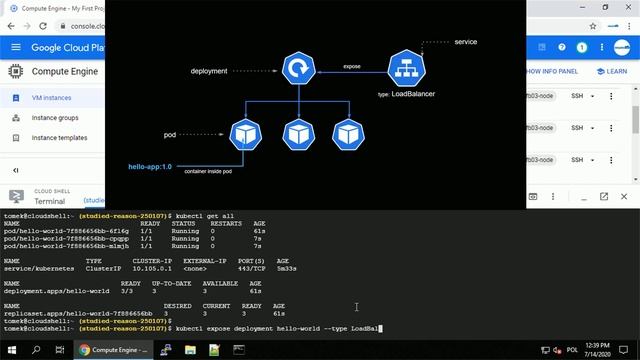Viewport: 640px width, 360px height.
Task: Click the VM list scroll-up arrow
Action: 636,89
